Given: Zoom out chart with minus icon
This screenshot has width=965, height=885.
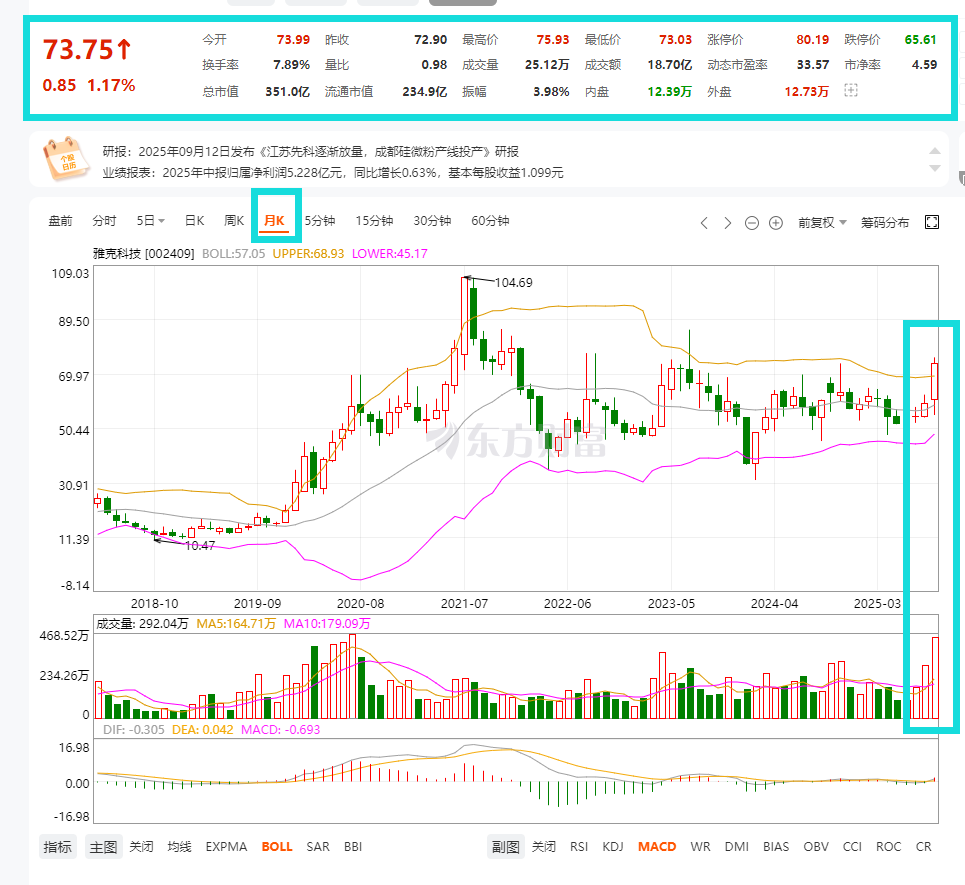Looking at the screenshot, I should (x=751, y=223).
